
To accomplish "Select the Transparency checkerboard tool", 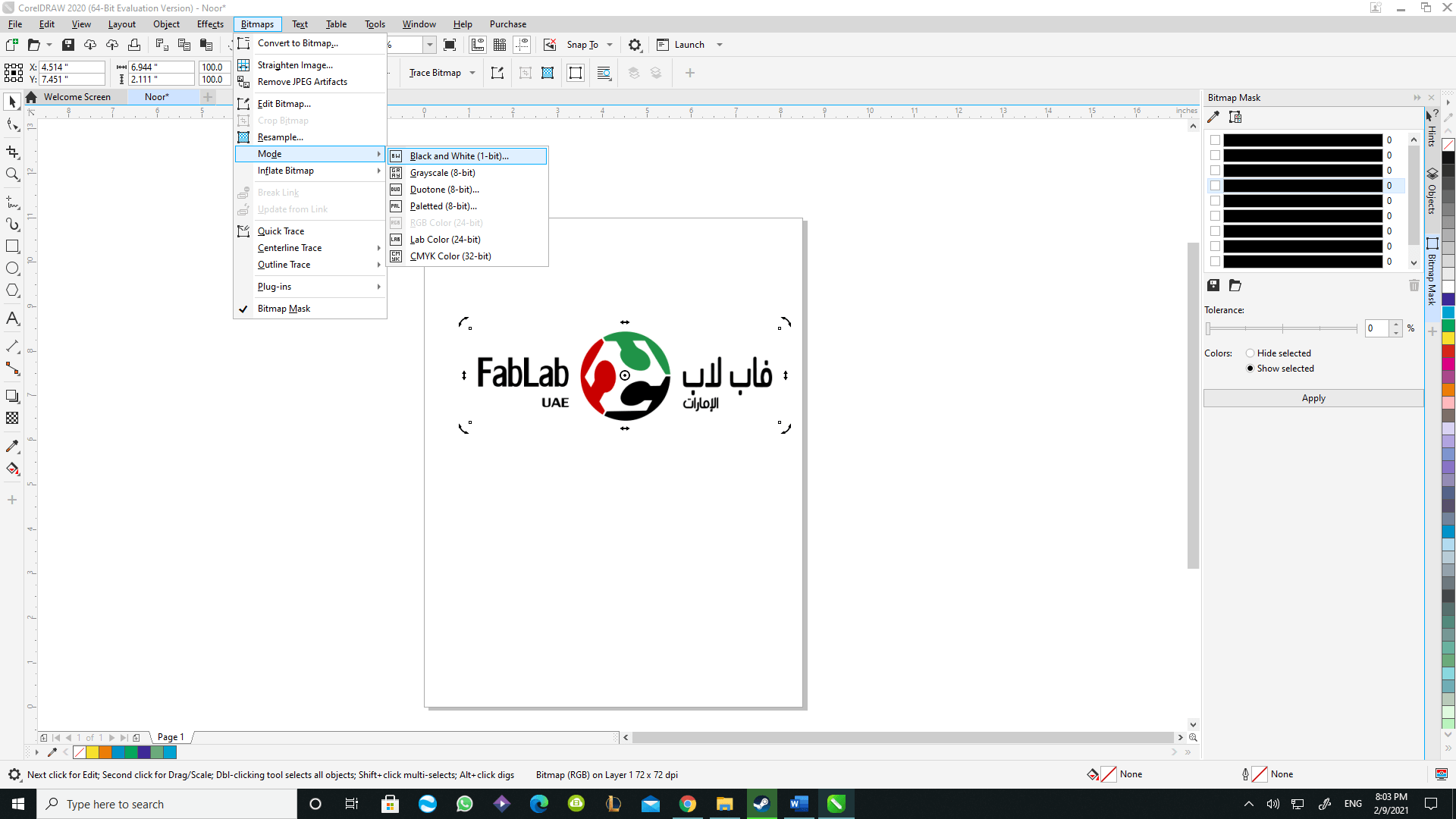I will 12,418.
